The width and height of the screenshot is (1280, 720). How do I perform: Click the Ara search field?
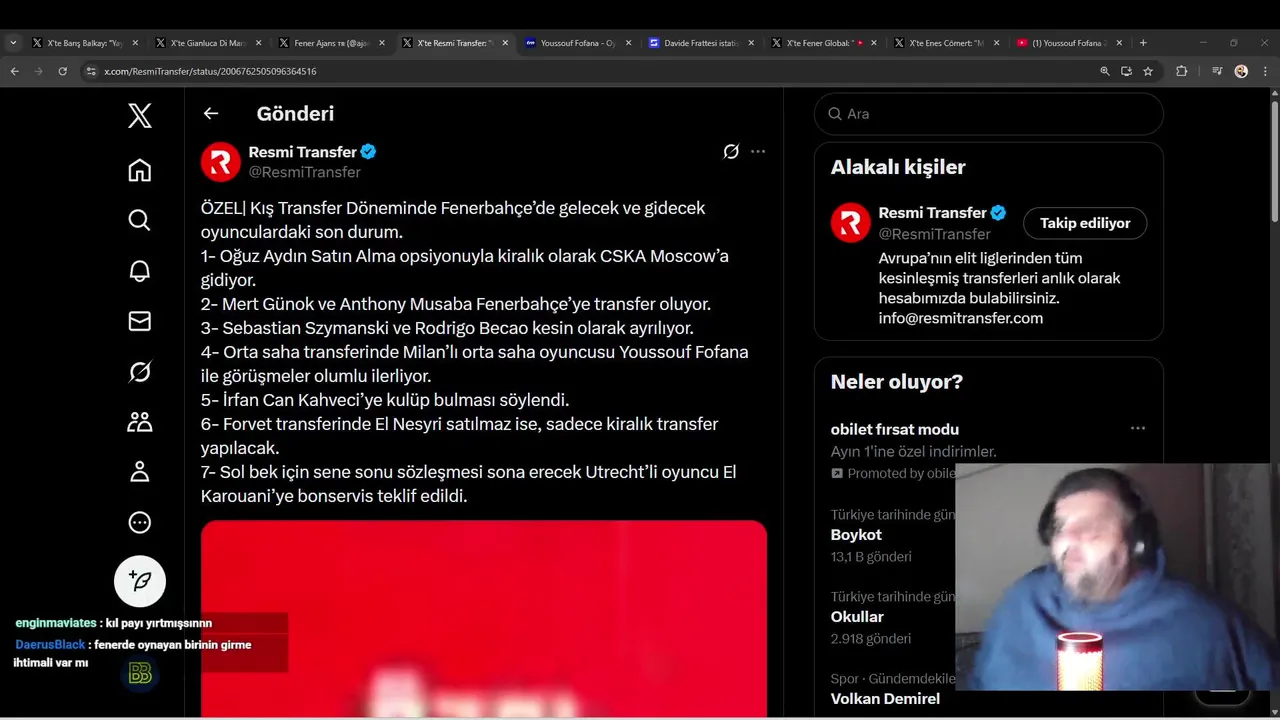click(x=989, y=114)
